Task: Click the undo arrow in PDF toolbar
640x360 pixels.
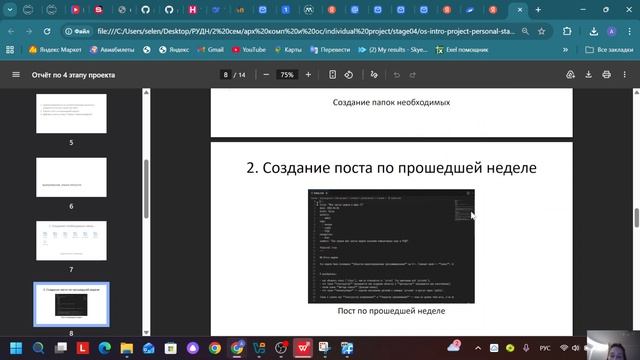Action: click(x=396, y=75)
